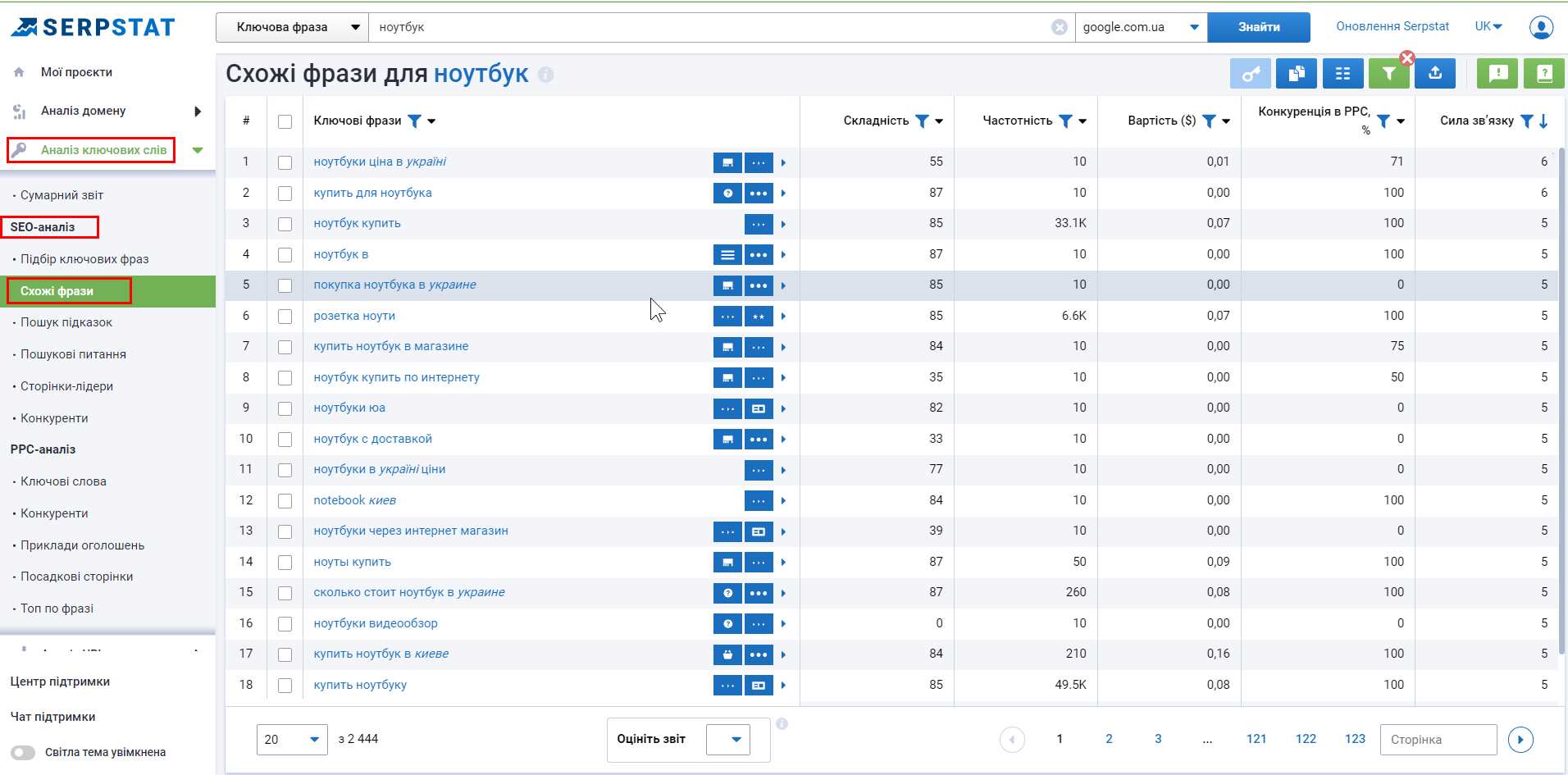The height and width of the screenshot is (775, 1568).
Task: Check the box for ноутбуки ціна в україні
Action: [285, 162]
